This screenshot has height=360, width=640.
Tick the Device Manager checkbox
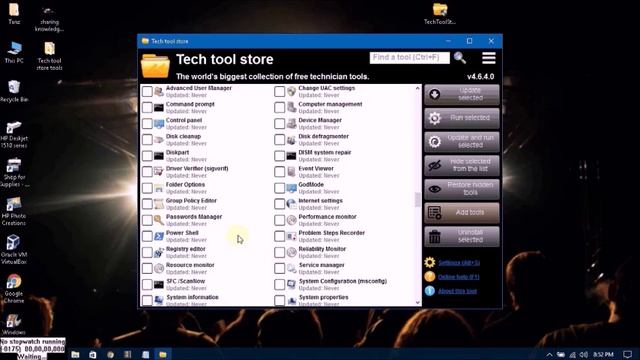(x=280, y=124)
